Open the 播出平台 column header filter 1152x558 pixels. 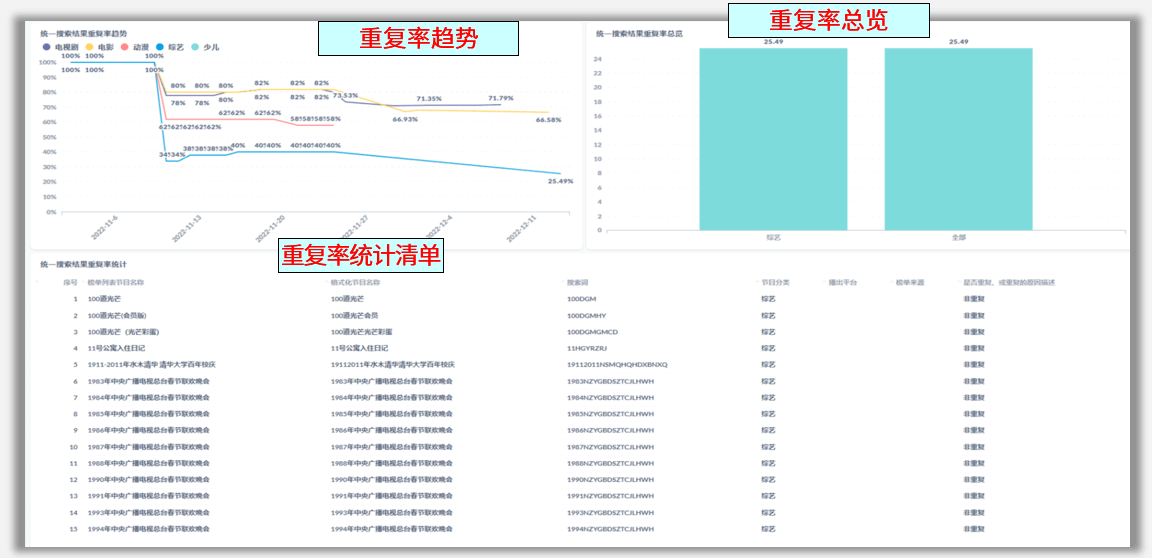(843, 283)
